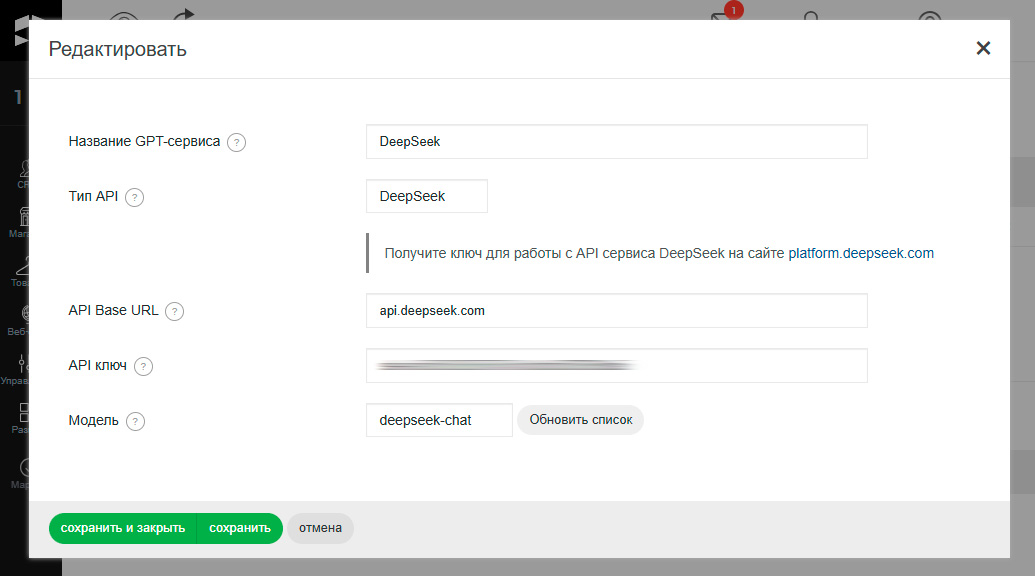The width and height of the screenshot is (1035, 576).
Task: Click help icon next to Название GPT-сервиса
Action: point(236,142)
